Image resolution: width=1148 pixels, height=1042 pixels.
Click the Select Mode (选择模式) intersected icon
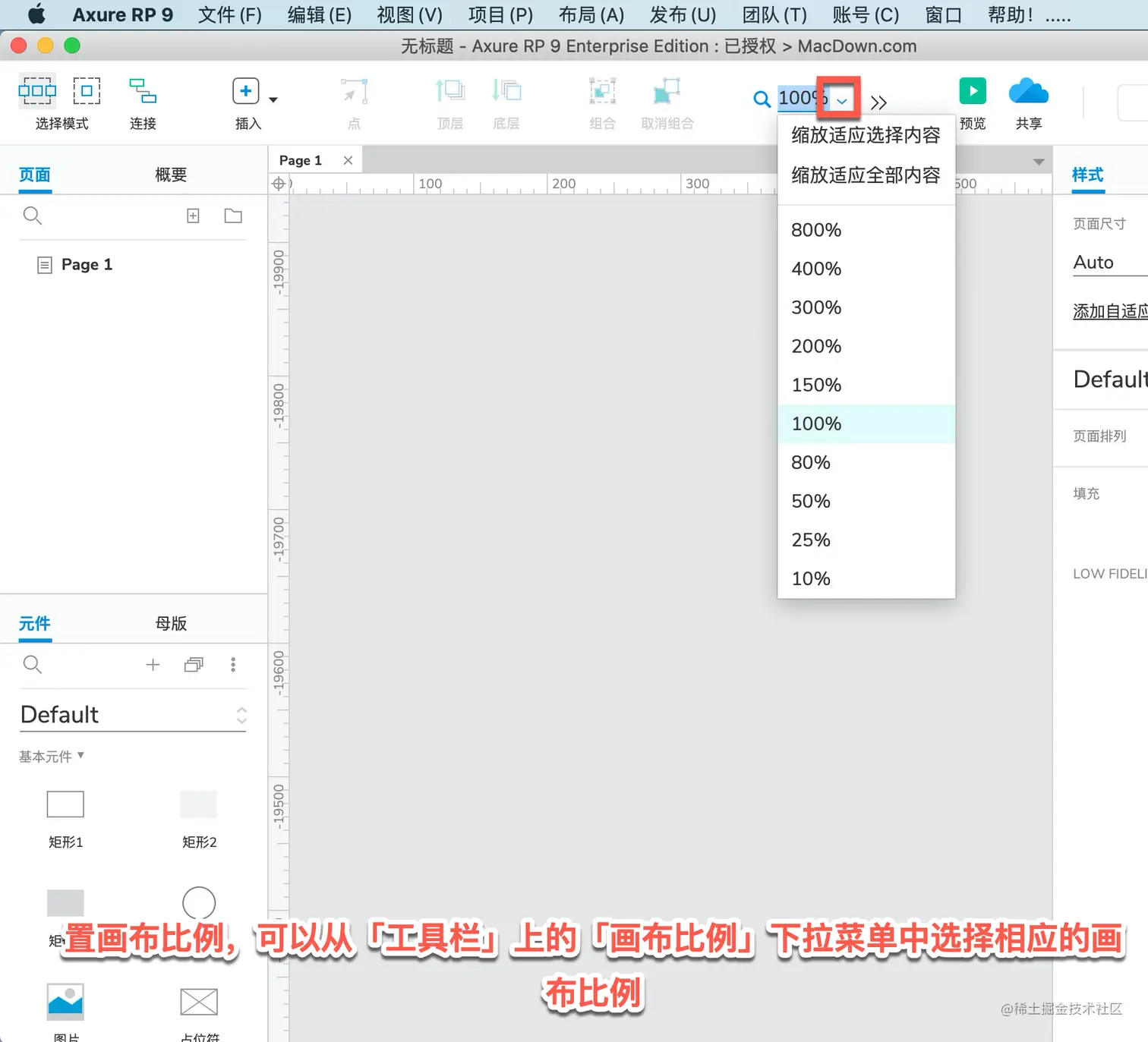tap(37, 91)
